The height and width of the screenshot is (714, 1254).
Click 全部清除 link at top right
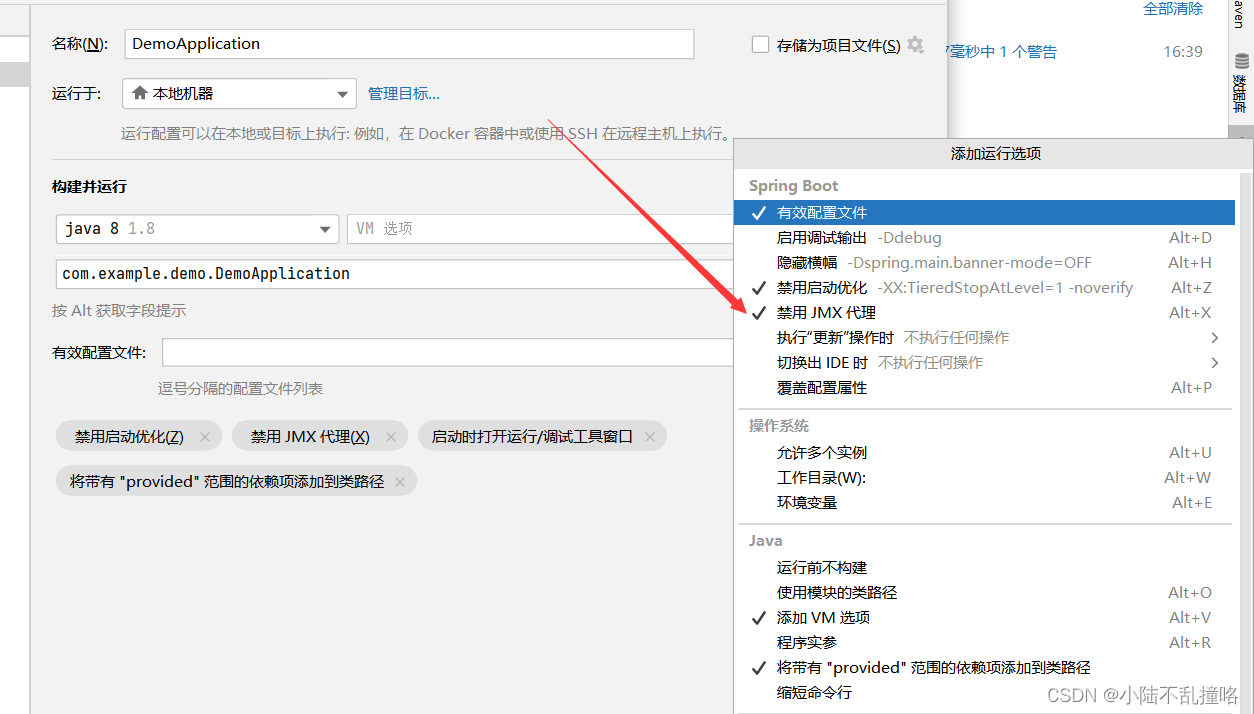(x=1172, y=8)
